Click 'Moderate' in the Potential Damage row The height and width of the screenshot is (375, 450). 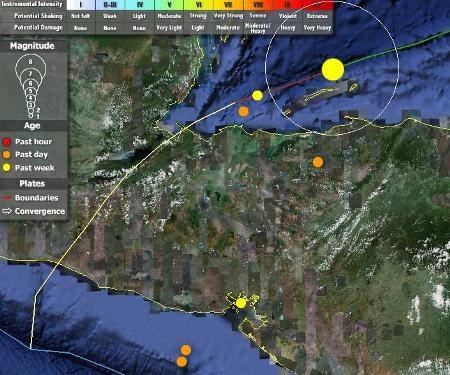coord(228,28)
